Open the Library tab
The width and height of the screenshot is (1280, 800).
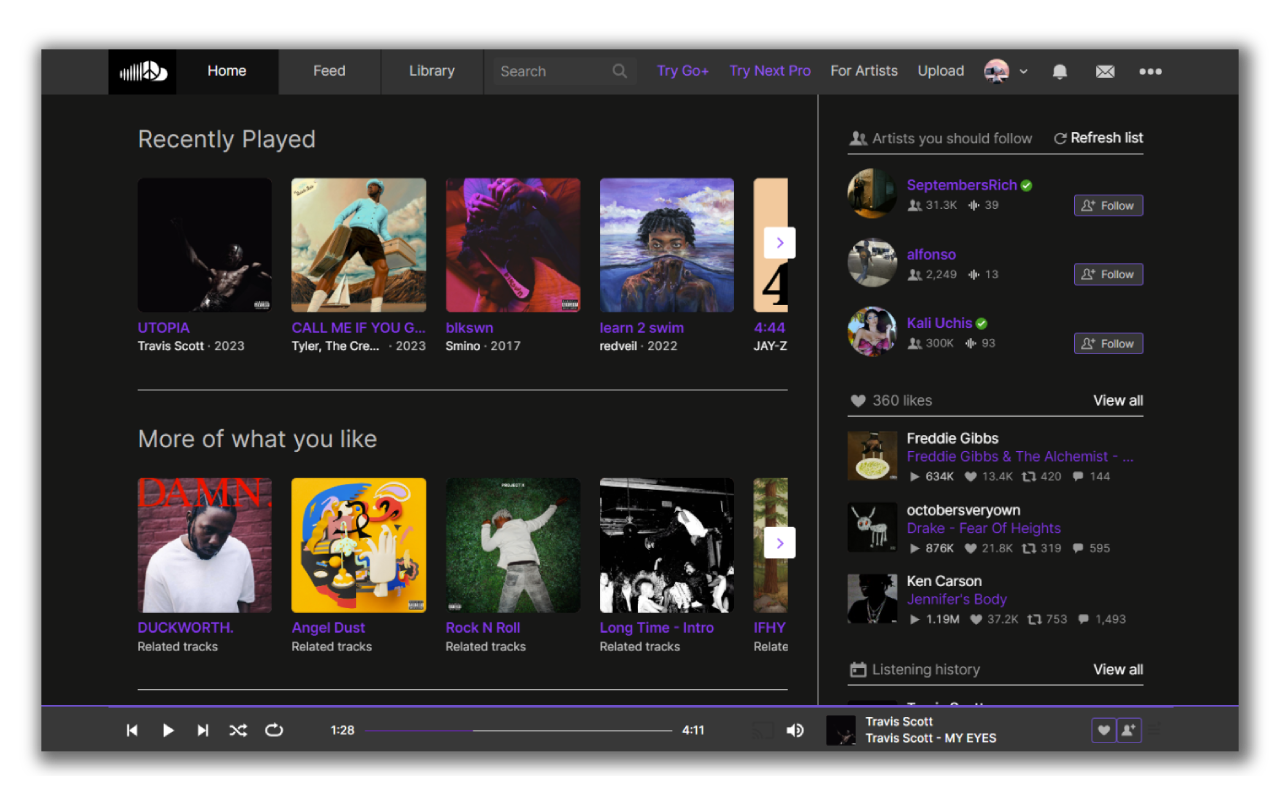click(432, 71)
